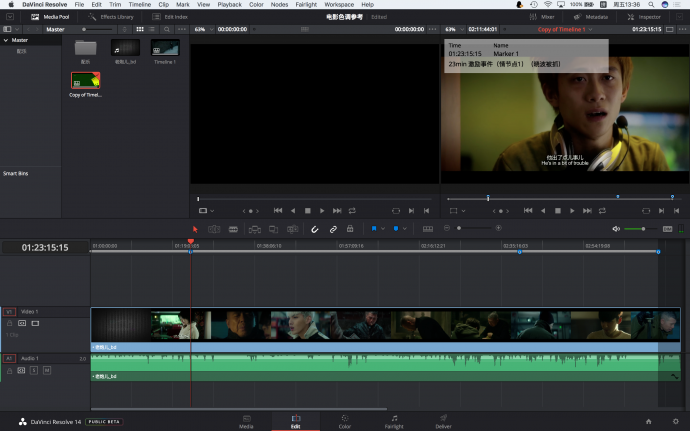Open the source viewer zoom percentage dropdown
Image resolution: width=690 pixels, height=431 pixels.
coord(203,29)
